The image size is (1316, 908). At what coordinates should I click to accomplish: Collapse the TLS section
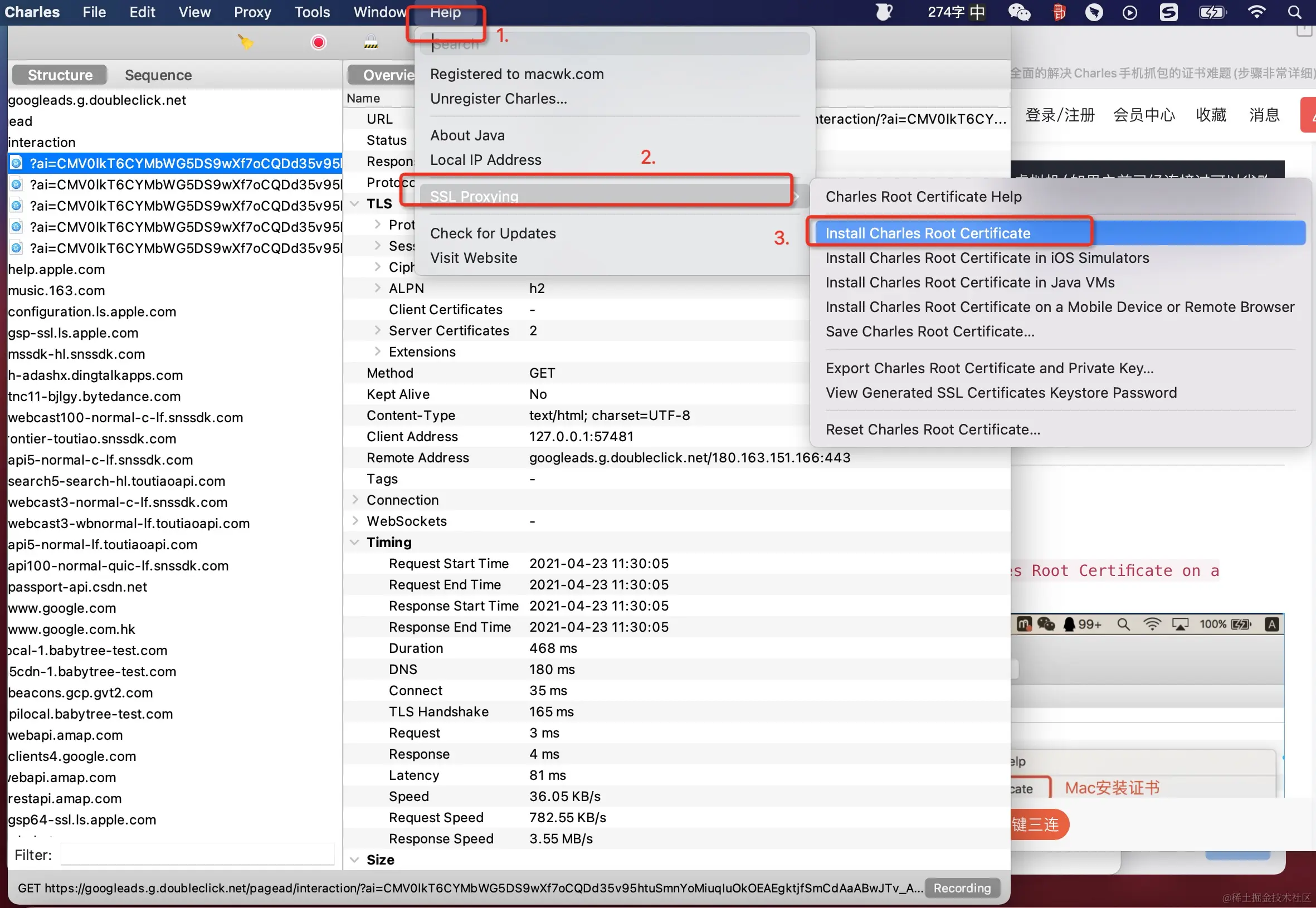tap(355, 204)
